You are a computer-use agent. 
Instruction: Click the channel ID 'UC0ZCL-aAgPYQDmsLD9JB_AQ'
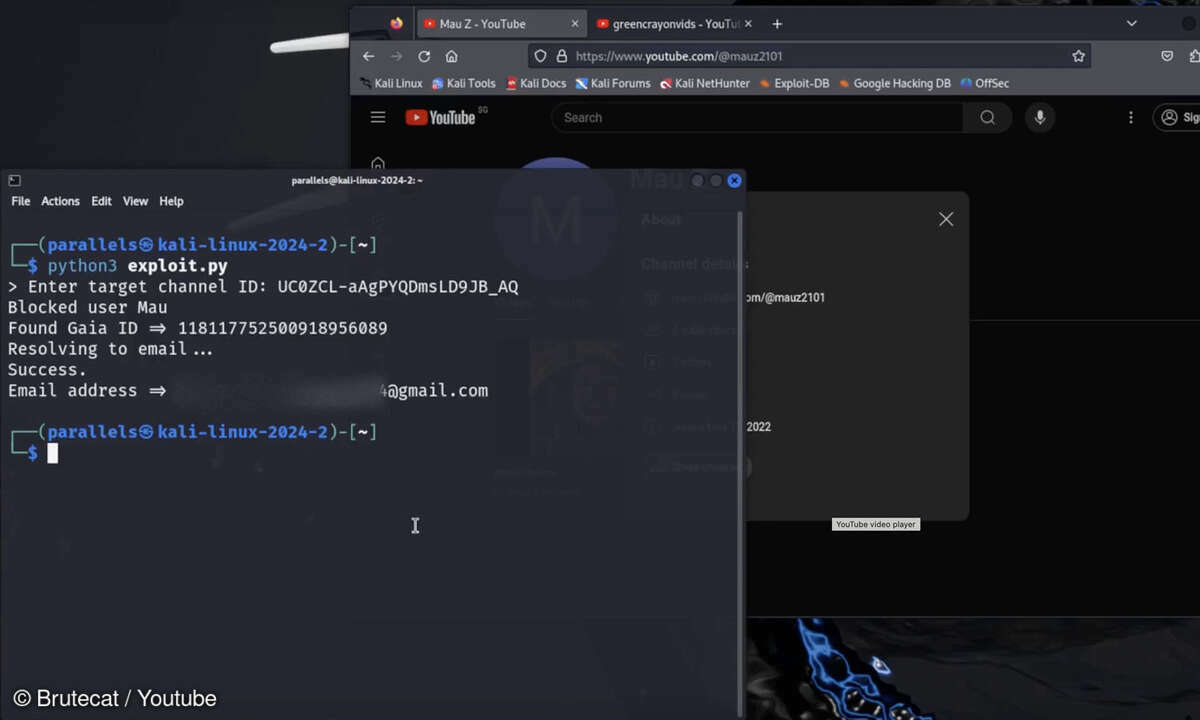click(398, 287)
